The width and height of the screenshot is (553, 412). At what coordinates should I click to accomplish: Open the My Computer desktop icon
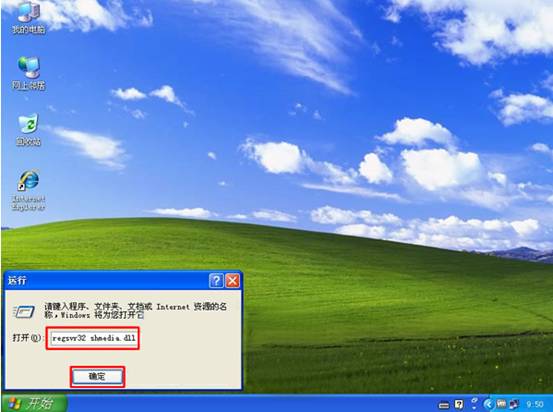pos(29,17)
